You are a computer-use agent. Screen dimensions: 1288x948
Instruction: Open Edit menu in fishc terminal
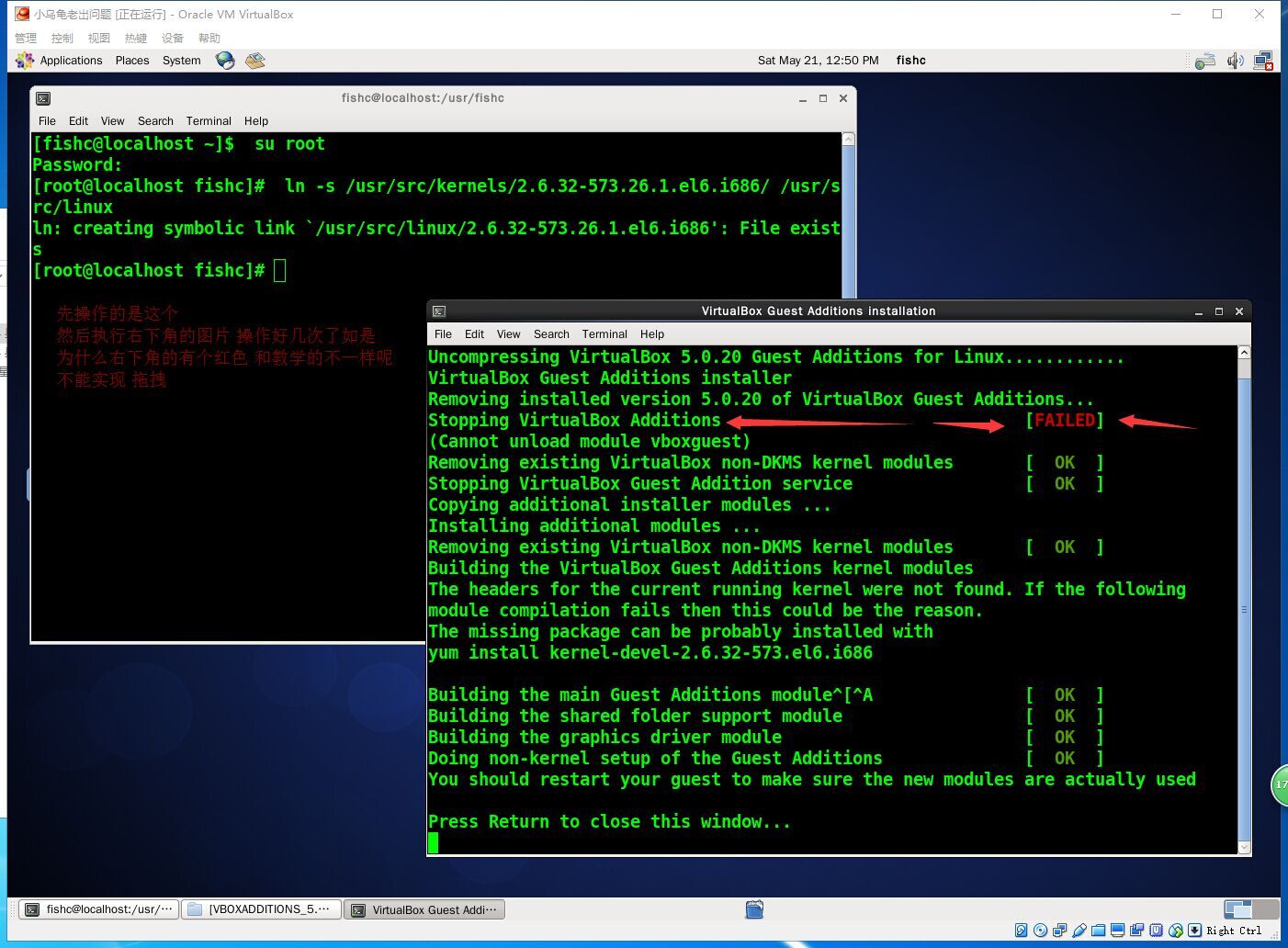point(78,121)
